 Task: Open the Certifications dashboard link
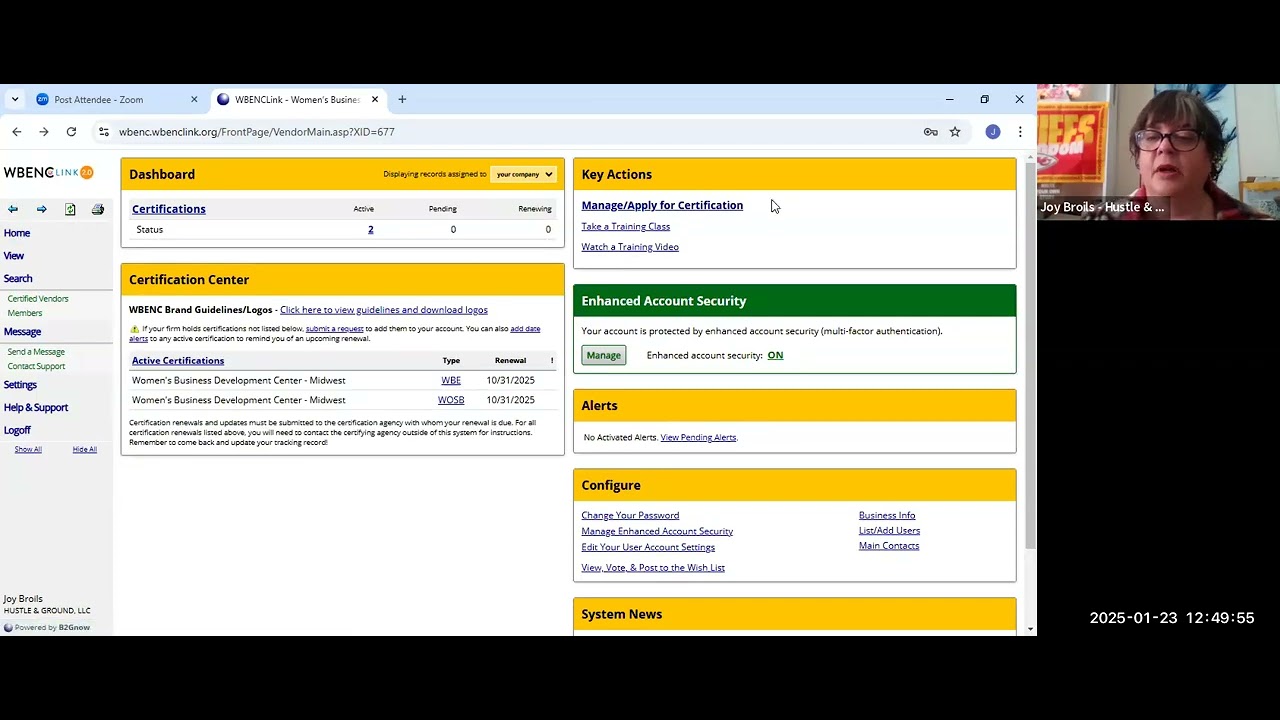point(169,209)
